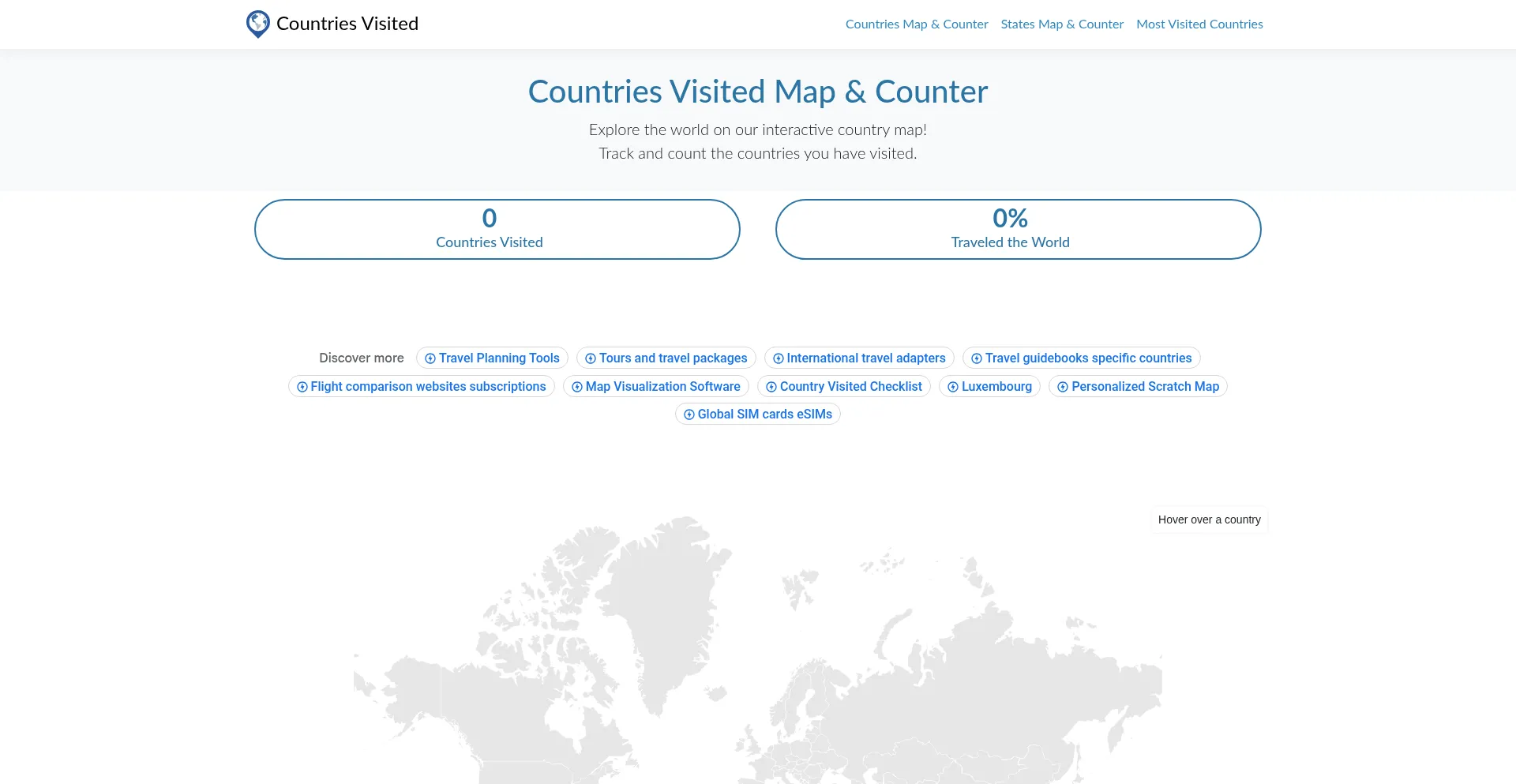Click the 0% Traveled the World counter
This screenshot has width=1516, height=784.
tap(1018, 229)
